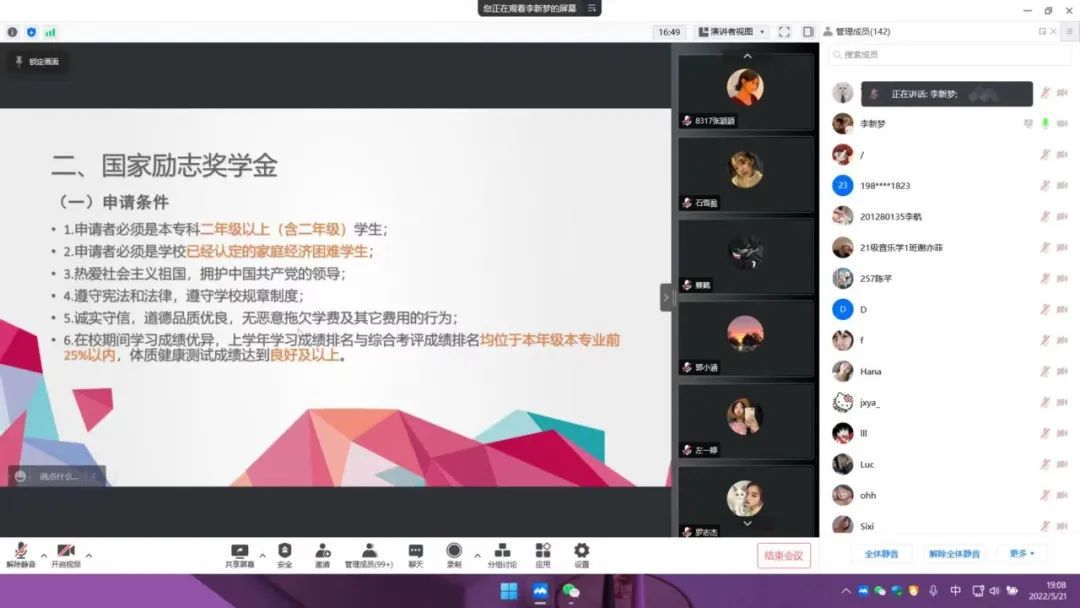Open the 安全 security shield icon

(285, 551)
